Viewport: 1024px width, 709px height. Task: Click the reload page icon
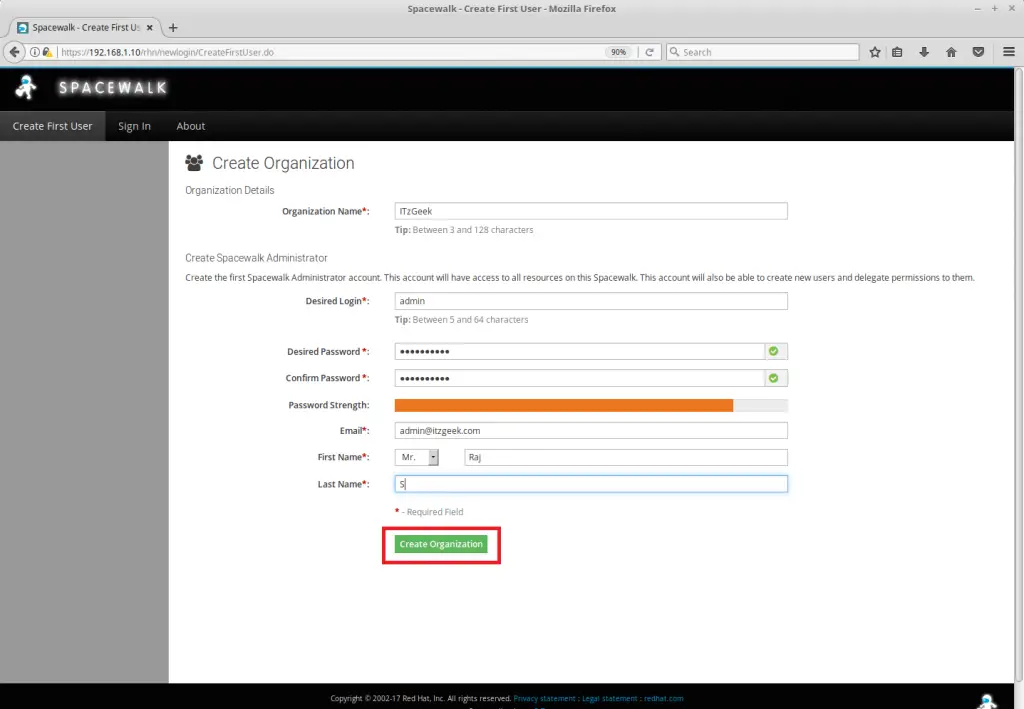649,52
